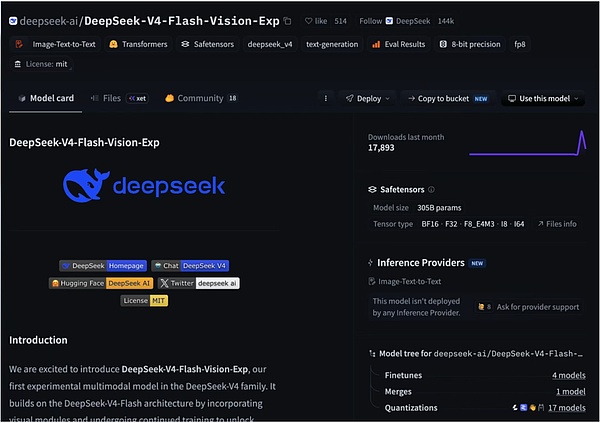This screenshot has width=600, height=423.
Task: Click the 17,893 downloads value
Action: click(x=381, y=148)
